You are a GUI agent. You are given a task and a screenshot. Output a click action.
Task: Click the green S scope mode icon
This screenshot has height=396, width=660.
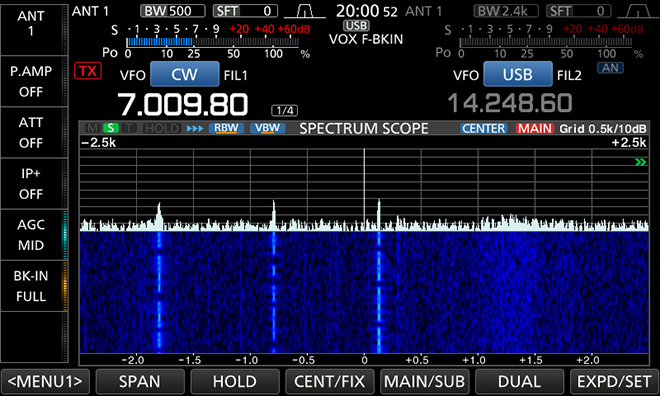[x=111, y=128]
